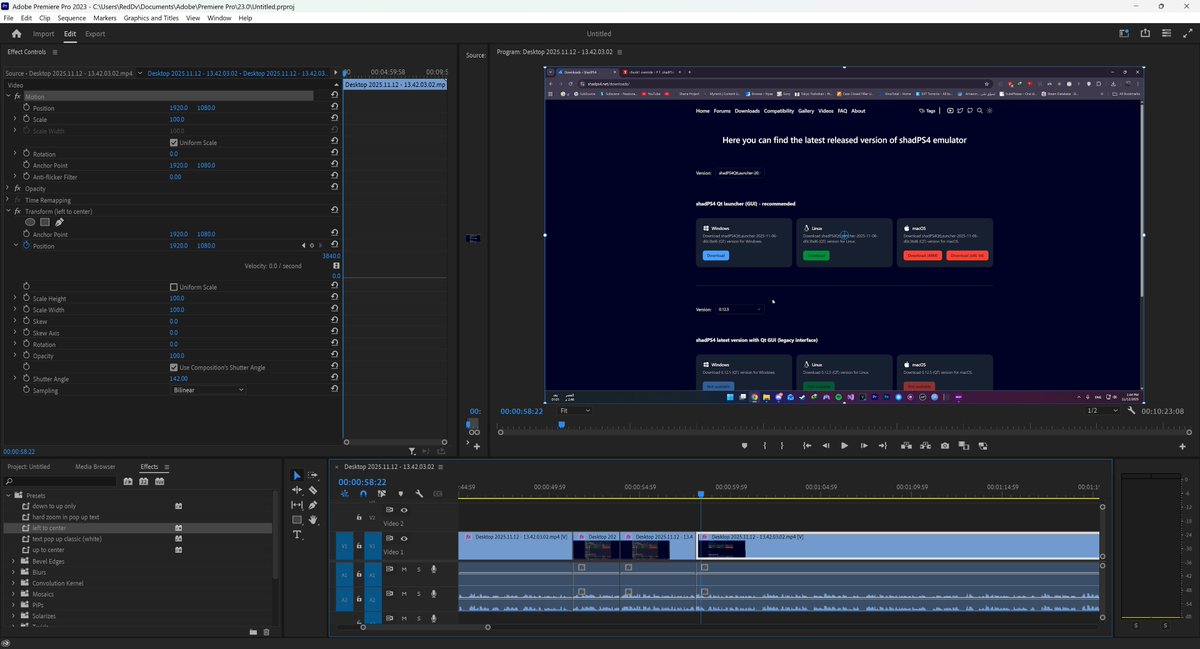Select the Selection tool arrow
Screen dimensions: 1200x649
pos(297,476)
